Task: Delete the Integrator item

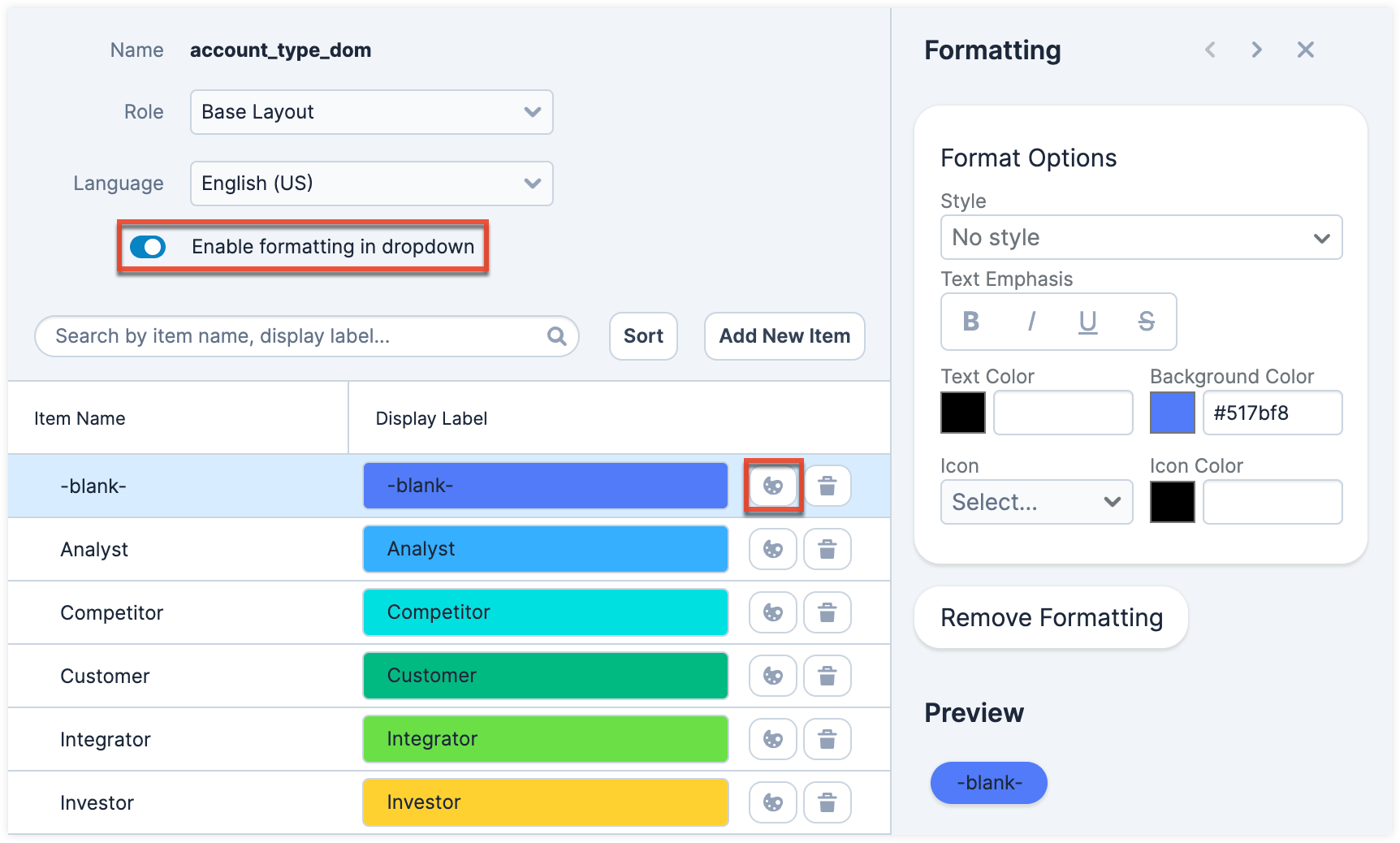Action: (827, 740)
